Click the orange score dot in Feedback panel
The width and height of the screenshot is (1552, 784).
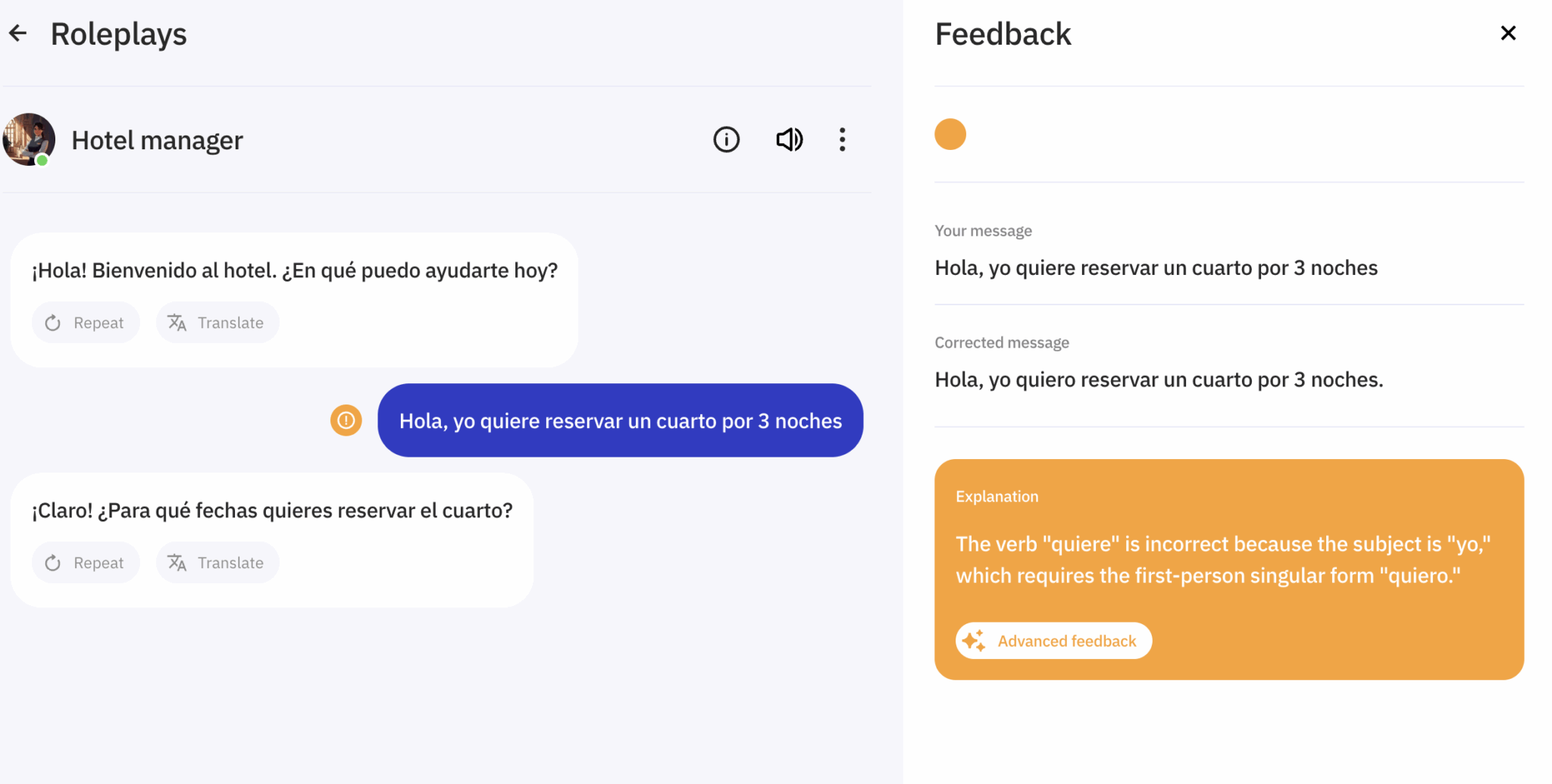pos(950,133)
